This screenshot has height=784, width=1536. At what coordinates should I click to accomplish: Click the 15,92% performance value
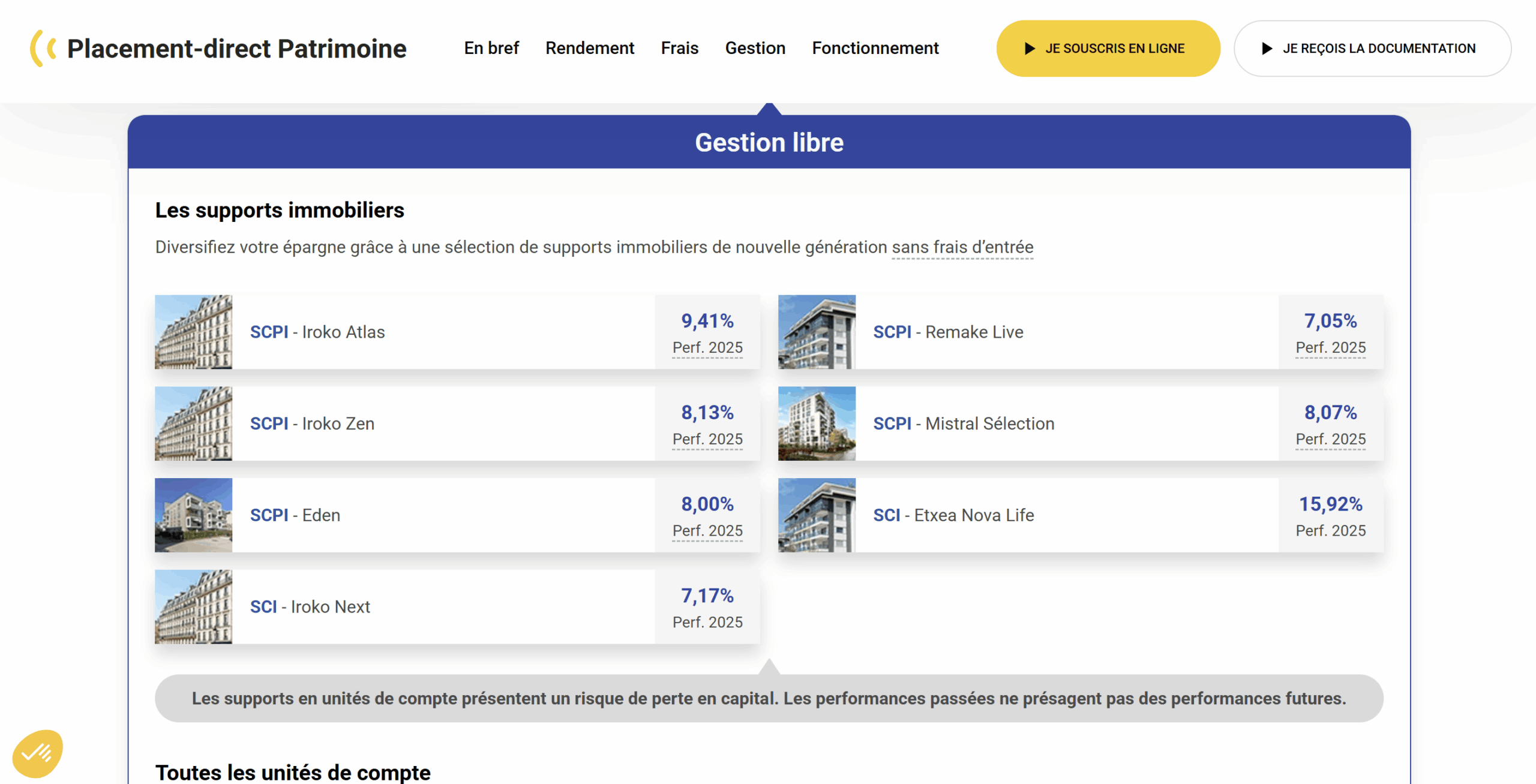pos(1331,504)
